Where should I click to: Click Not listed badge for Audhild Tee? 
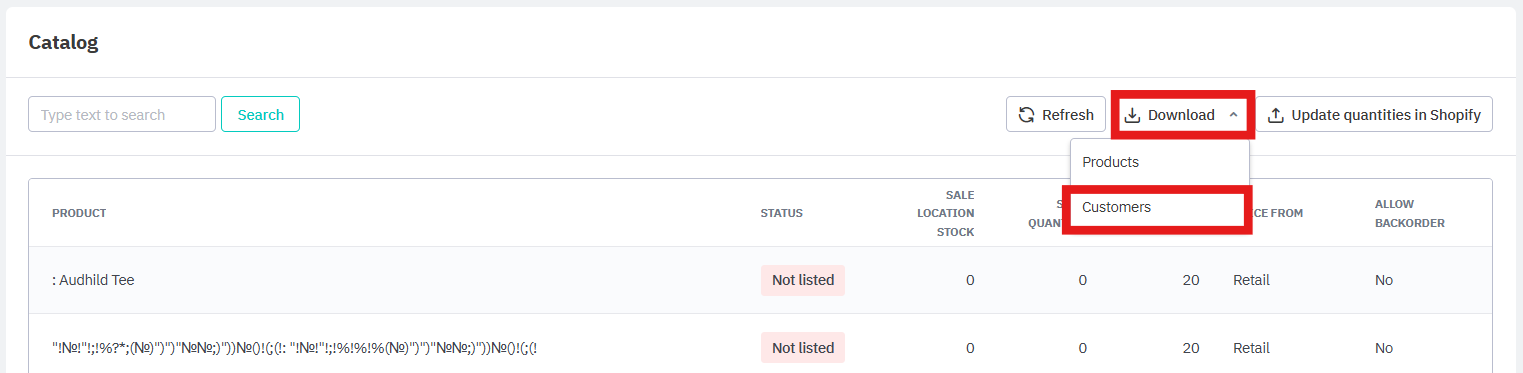tap(803, 280)
